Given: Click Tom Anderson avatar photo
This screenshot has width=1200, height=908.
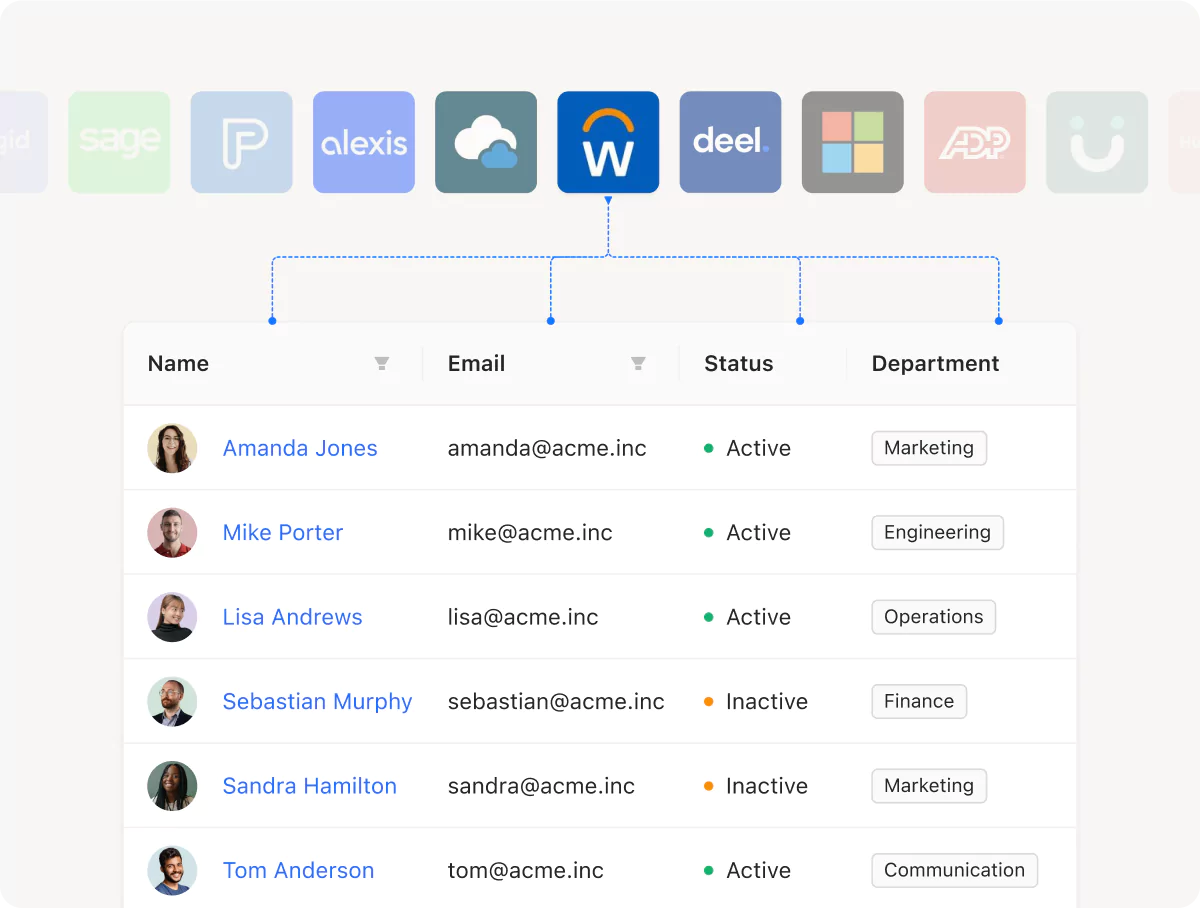Looking at the screenshot, I should [172, 870].
